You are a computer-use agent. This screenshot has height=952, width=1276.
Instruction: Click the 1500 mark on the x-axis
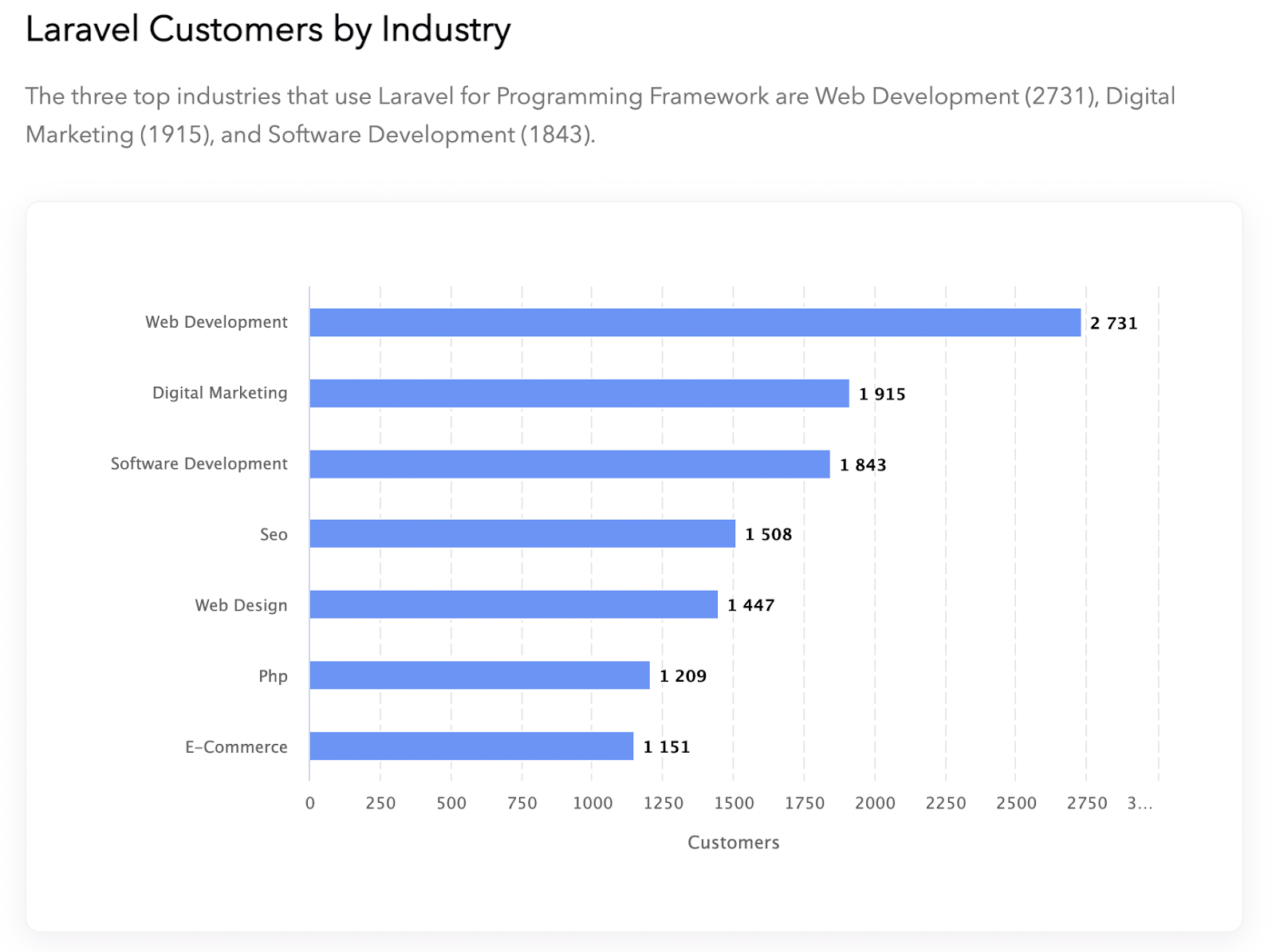point(734,802)
